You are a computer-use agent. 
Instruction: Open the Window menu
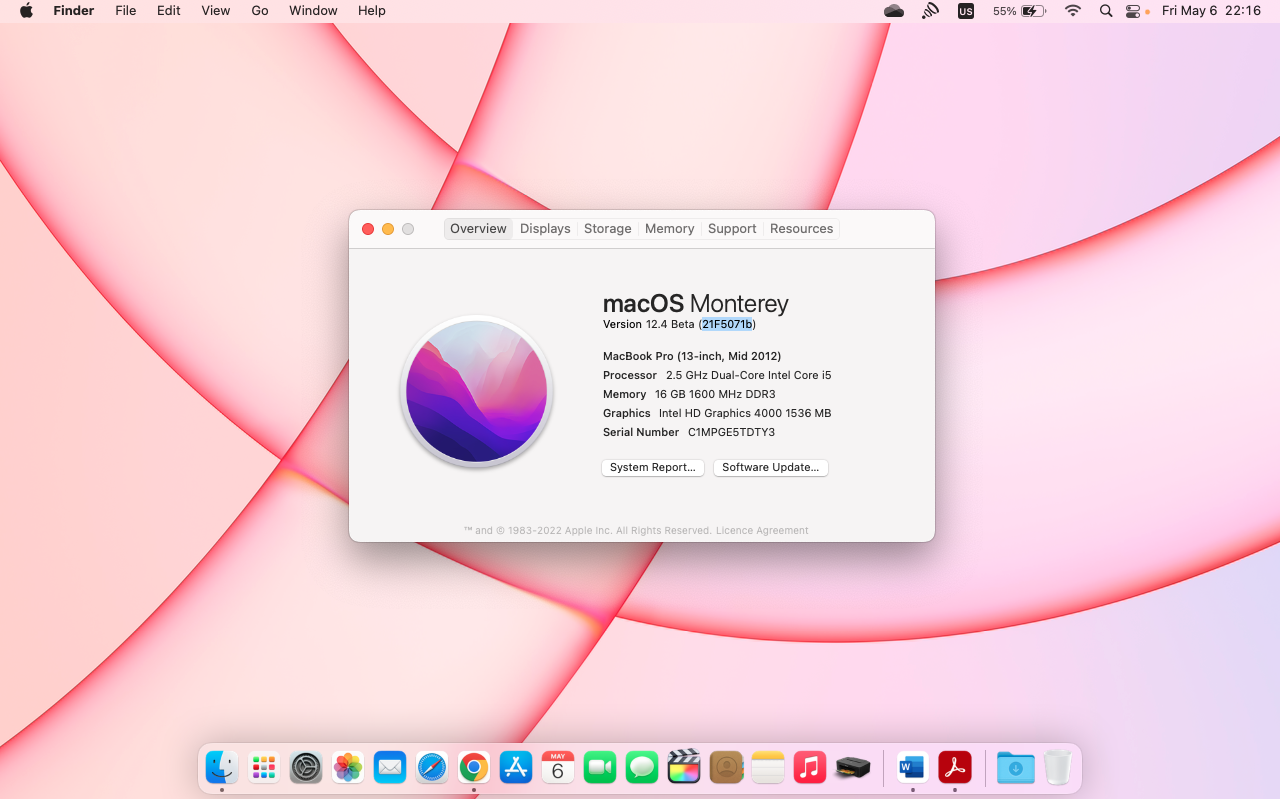tap(313, 11)
